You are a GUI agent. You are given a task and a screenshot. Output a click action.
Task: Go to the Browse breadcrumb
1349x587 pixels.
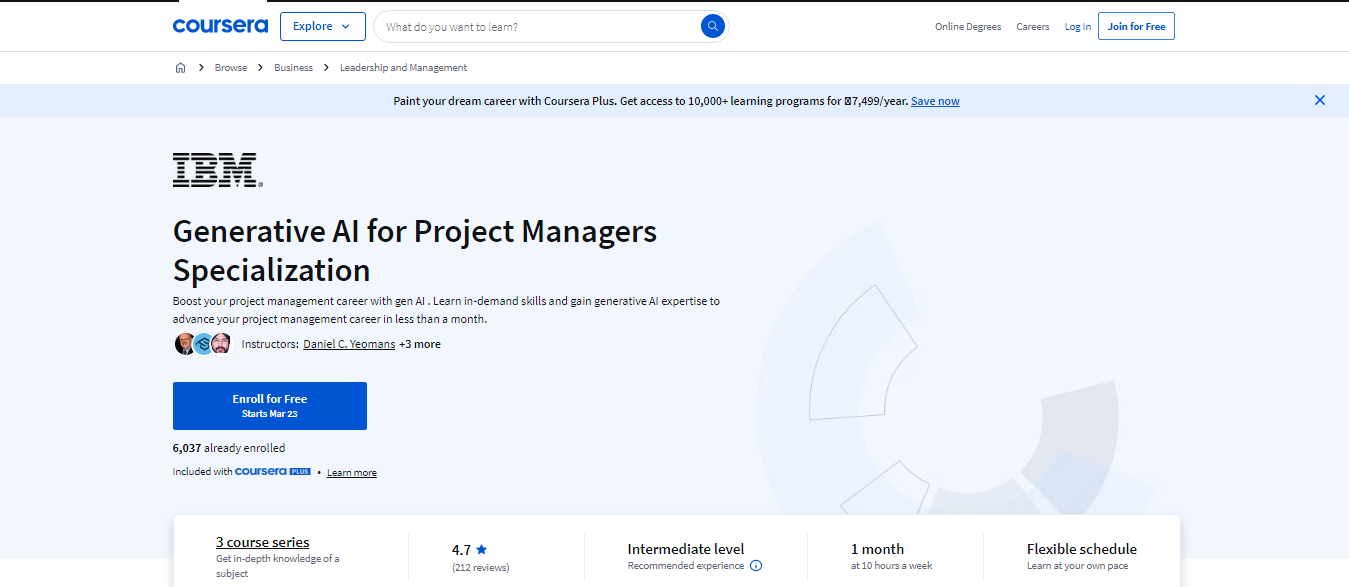point(231,68)
